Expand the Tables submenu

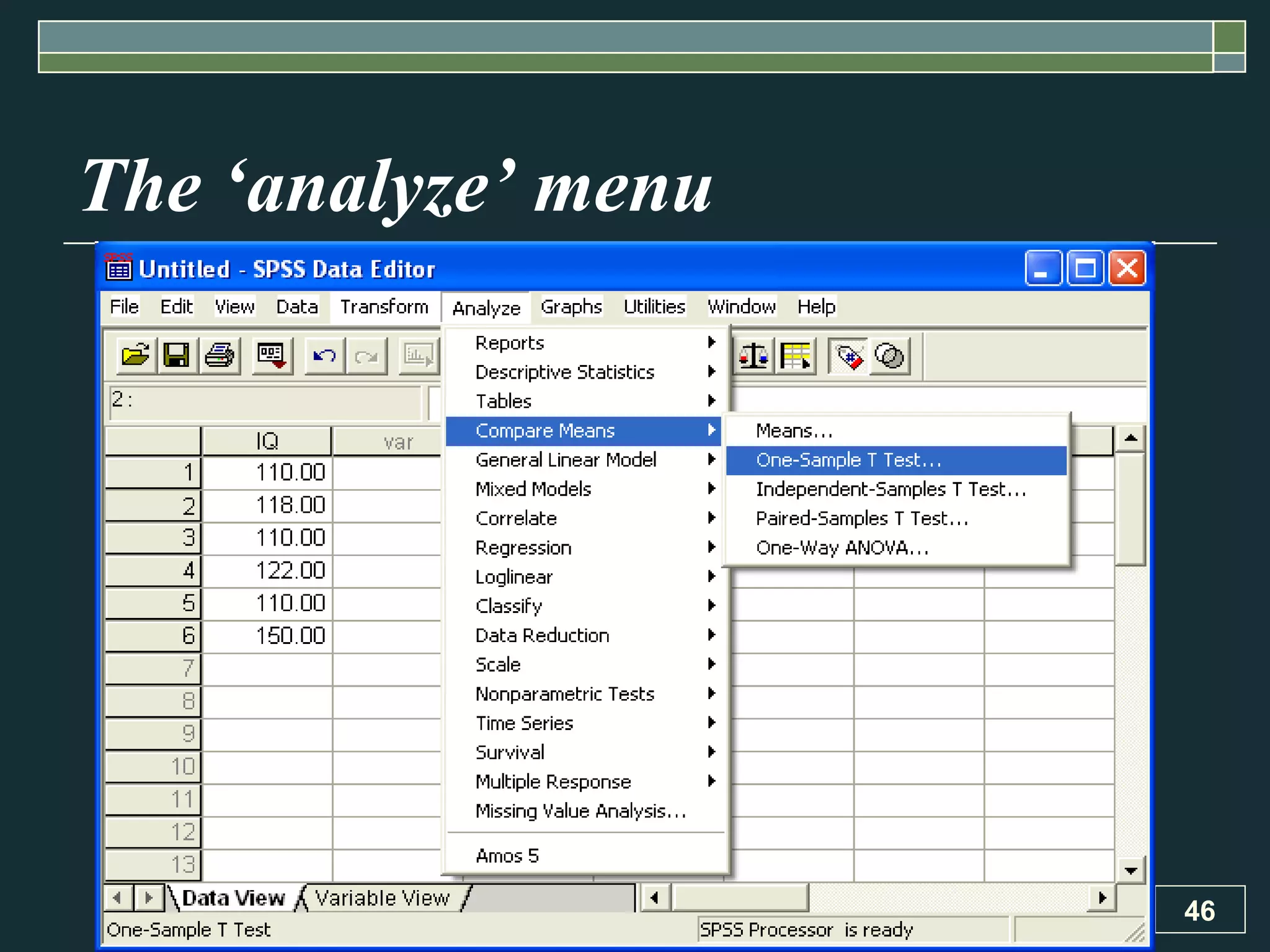click(583, 401)
